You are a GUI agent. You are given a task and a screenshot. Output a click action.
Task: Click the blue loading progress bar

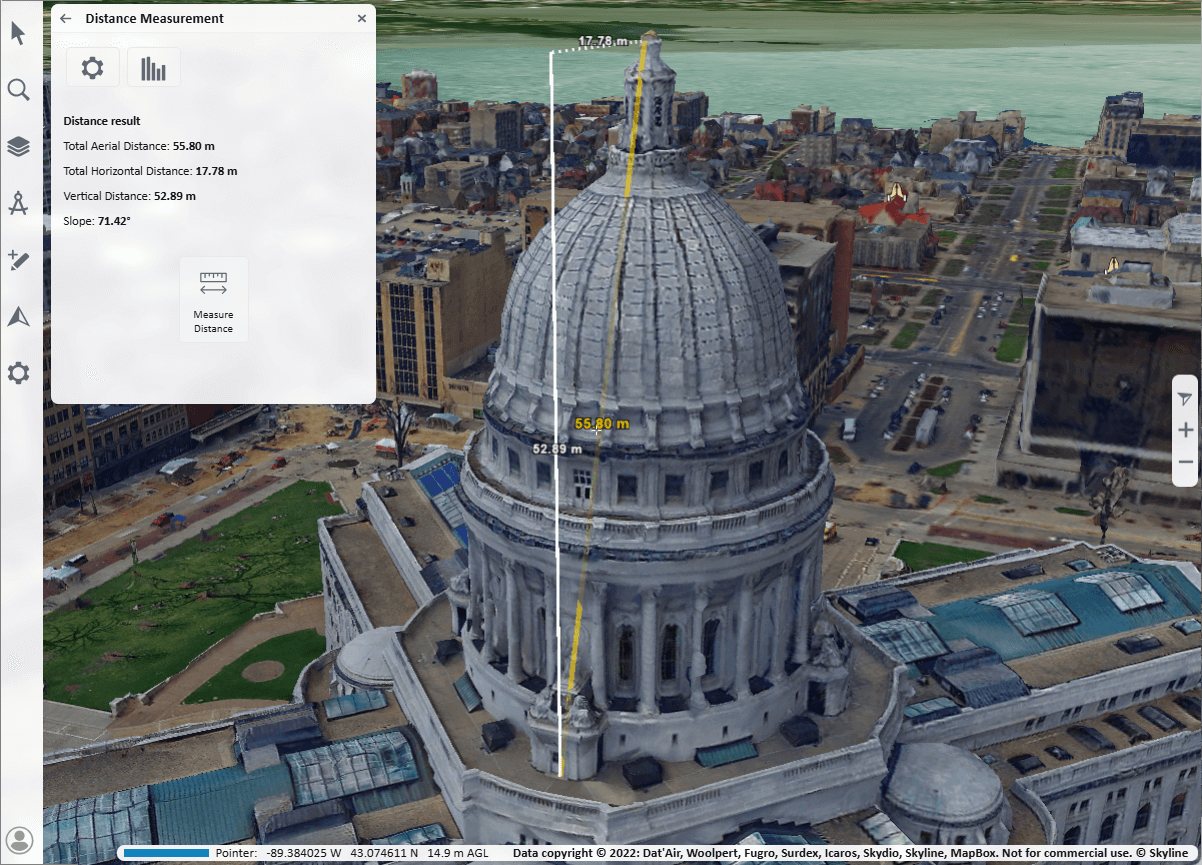[165, 853]
